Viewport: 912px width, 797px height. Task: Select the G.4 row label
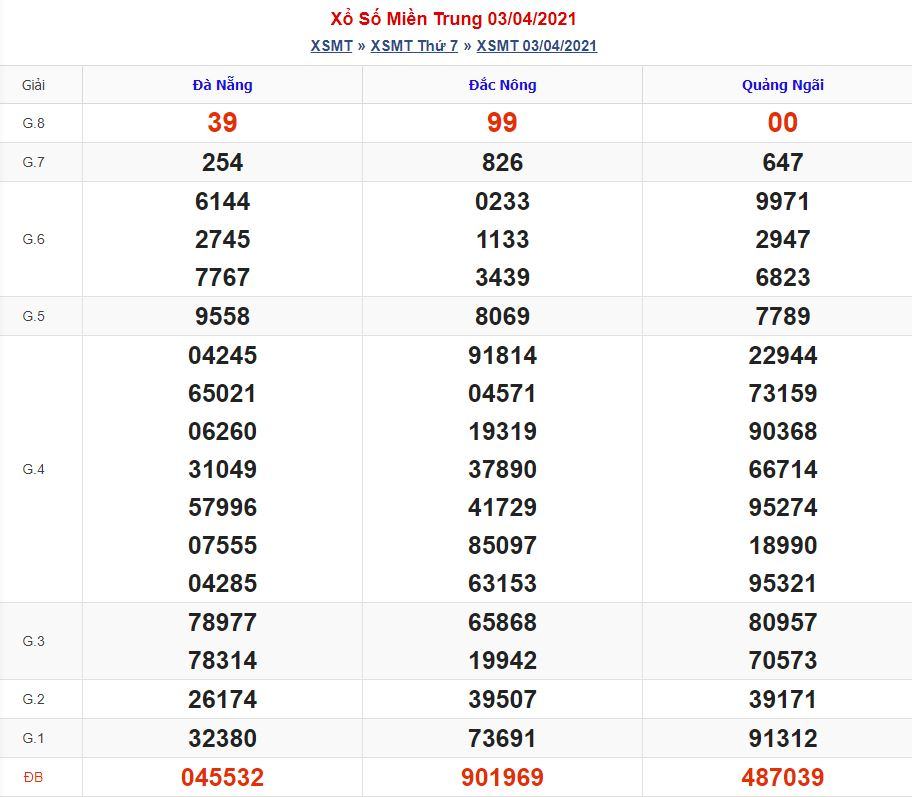coord(33,469)
